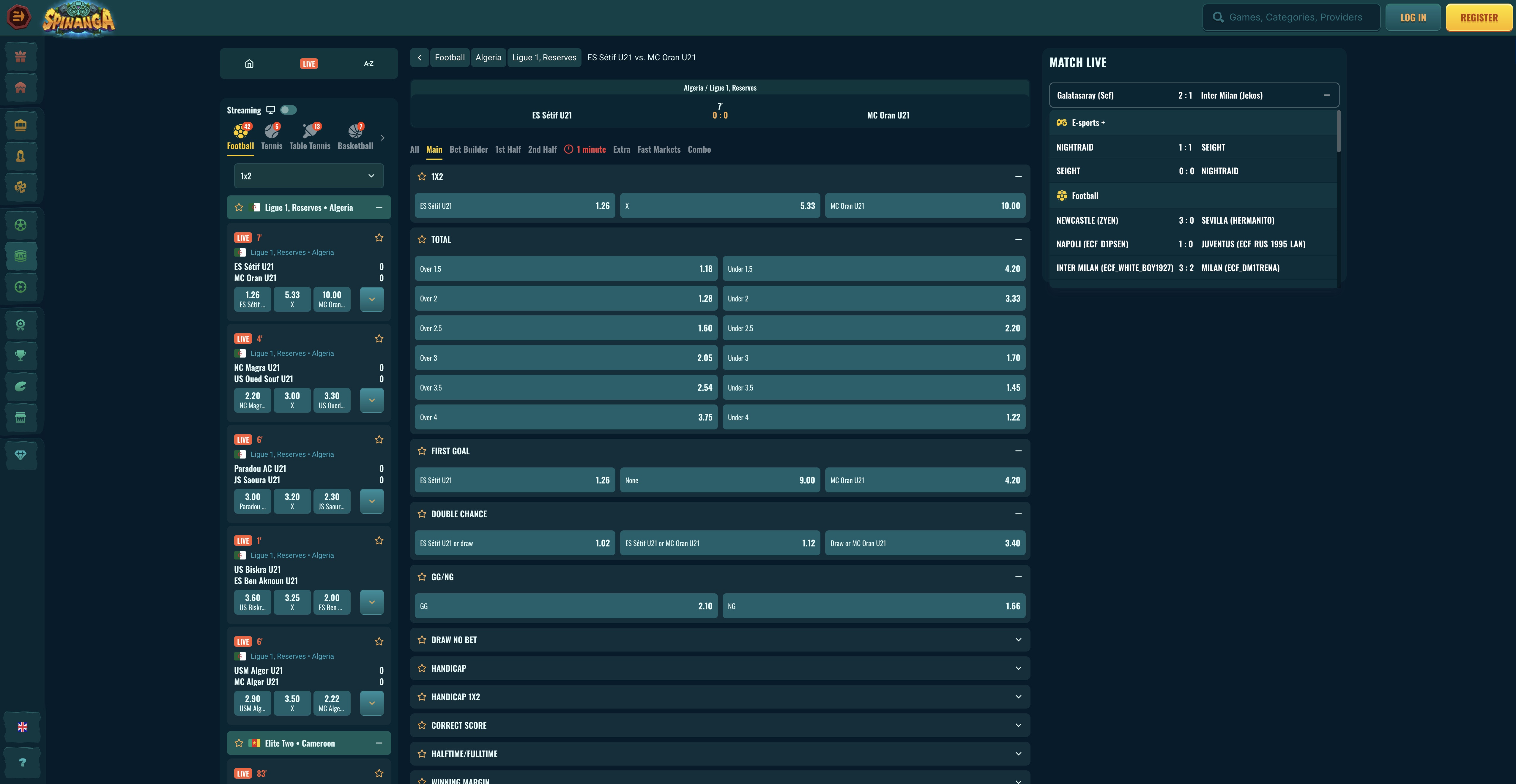
Task: Star the NC Magra U21 match
Action: click(x=379, y=339)
